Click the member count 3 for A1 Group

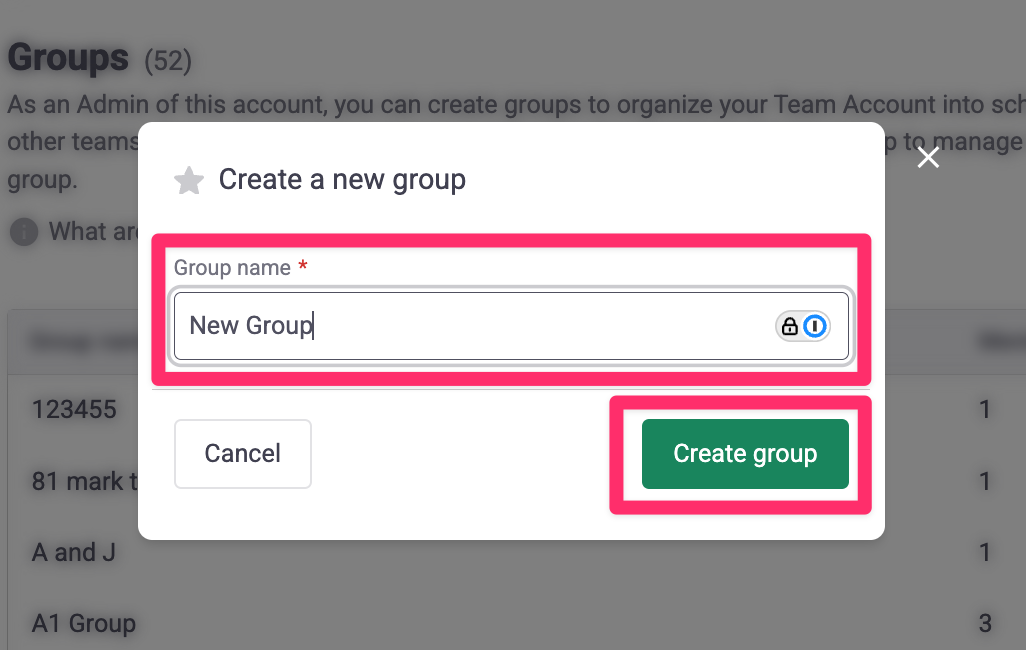pyautogui.click(x=985, y=624)
